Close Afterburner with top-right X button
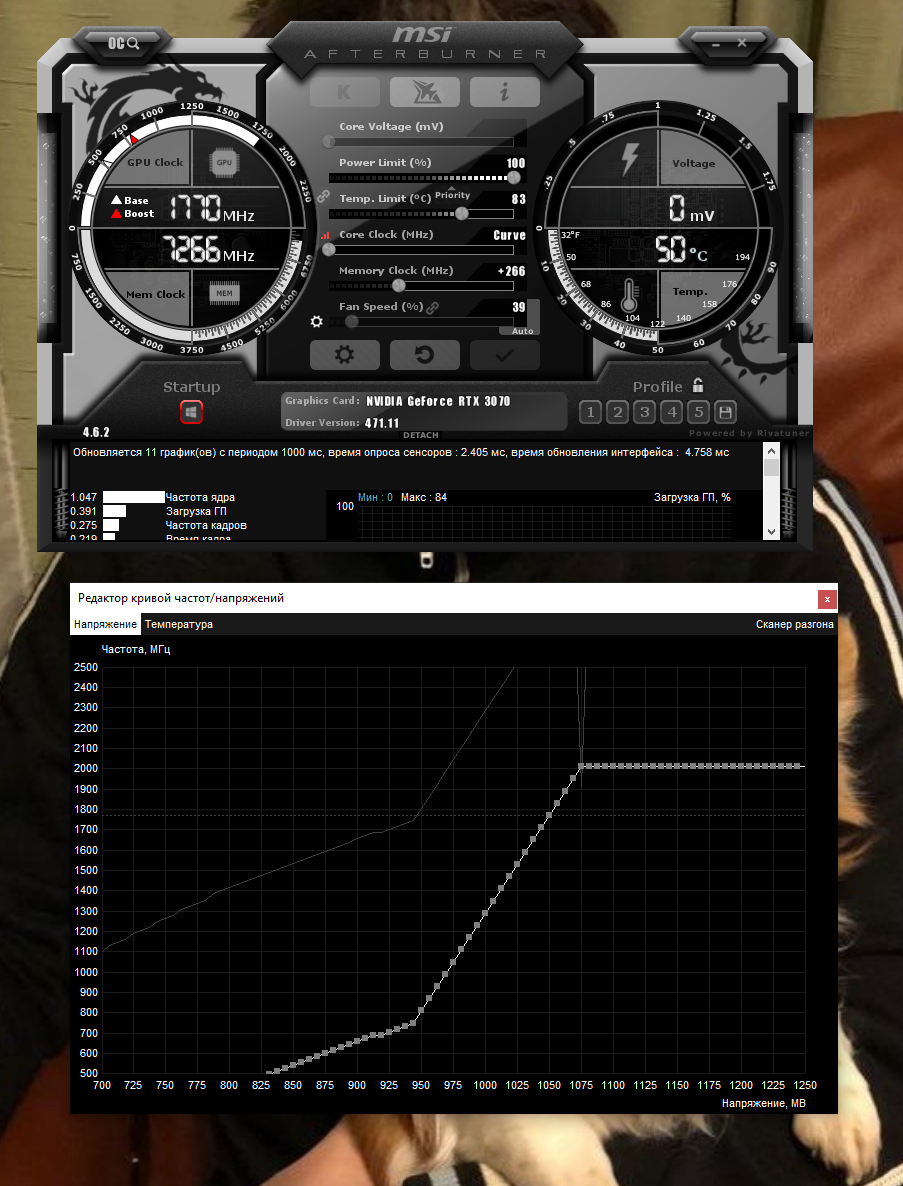This screenshot has height=1186, width=903. (x=742, y=43)
